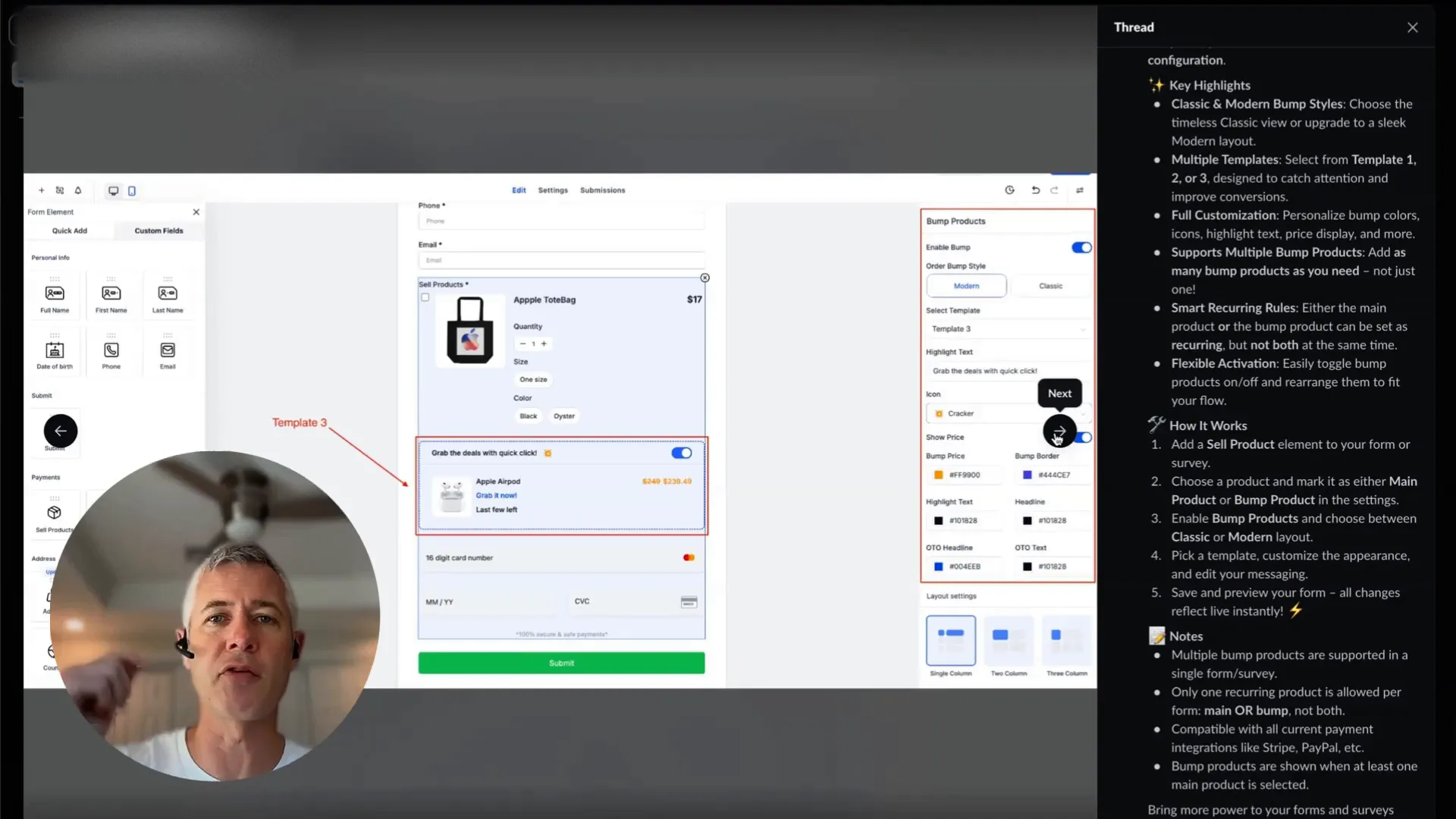The width and height of the screenshot is (1456, 819).
Task: Click the Cracker icon beside highlight text
Action: point(548,453)
